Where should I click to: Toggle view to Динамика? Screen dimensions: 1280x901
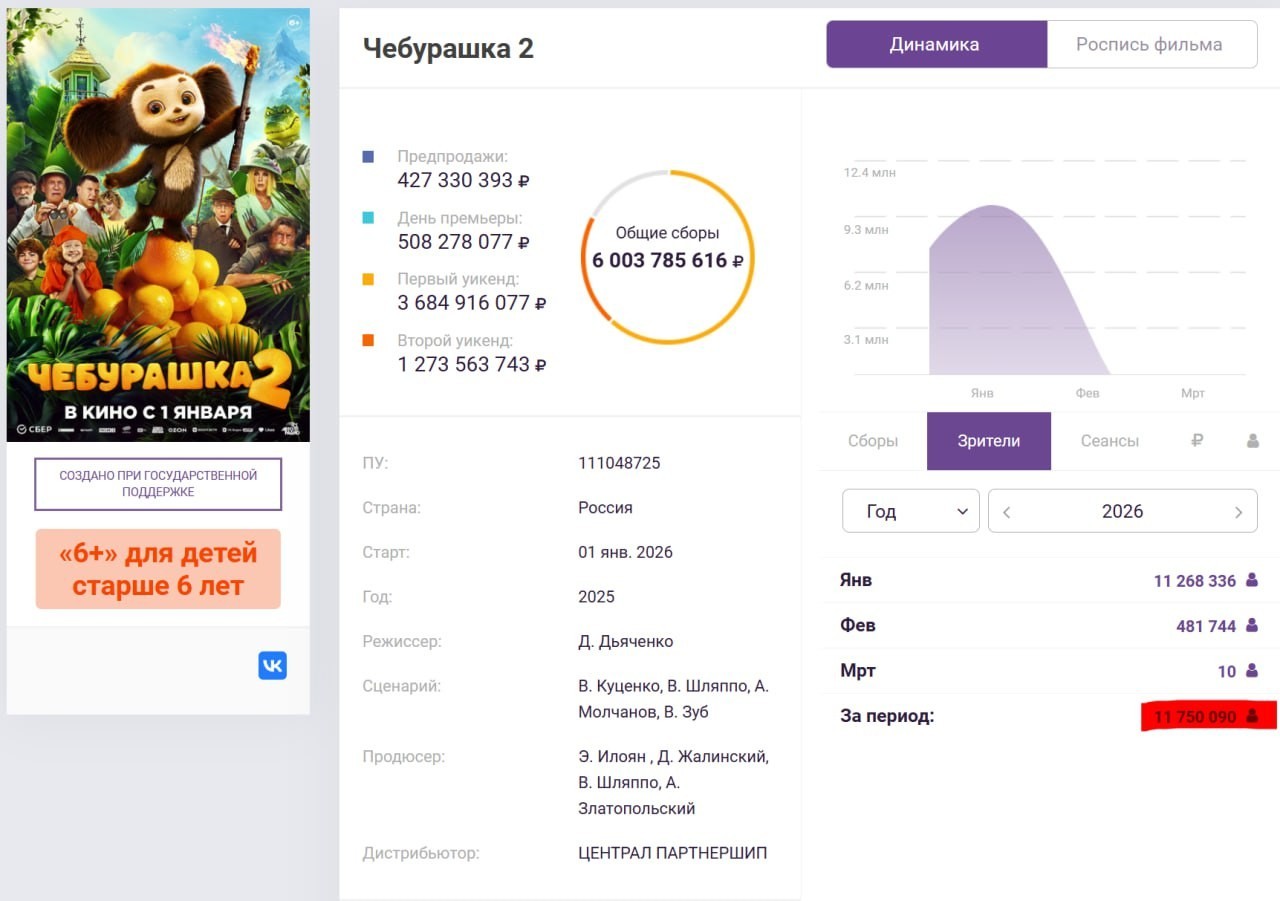point(936,45)
